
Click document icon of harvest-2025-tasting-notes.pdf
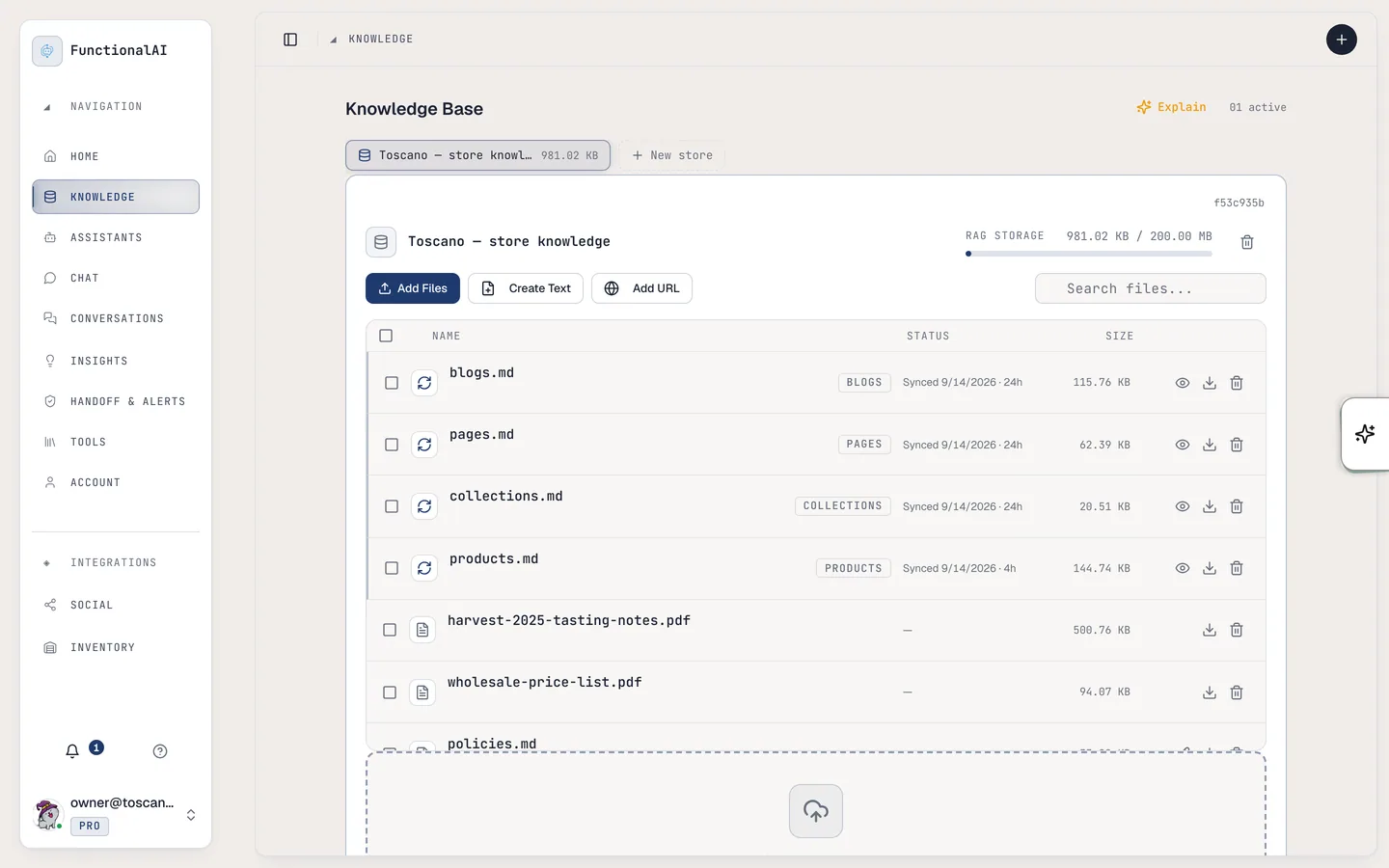422,630
